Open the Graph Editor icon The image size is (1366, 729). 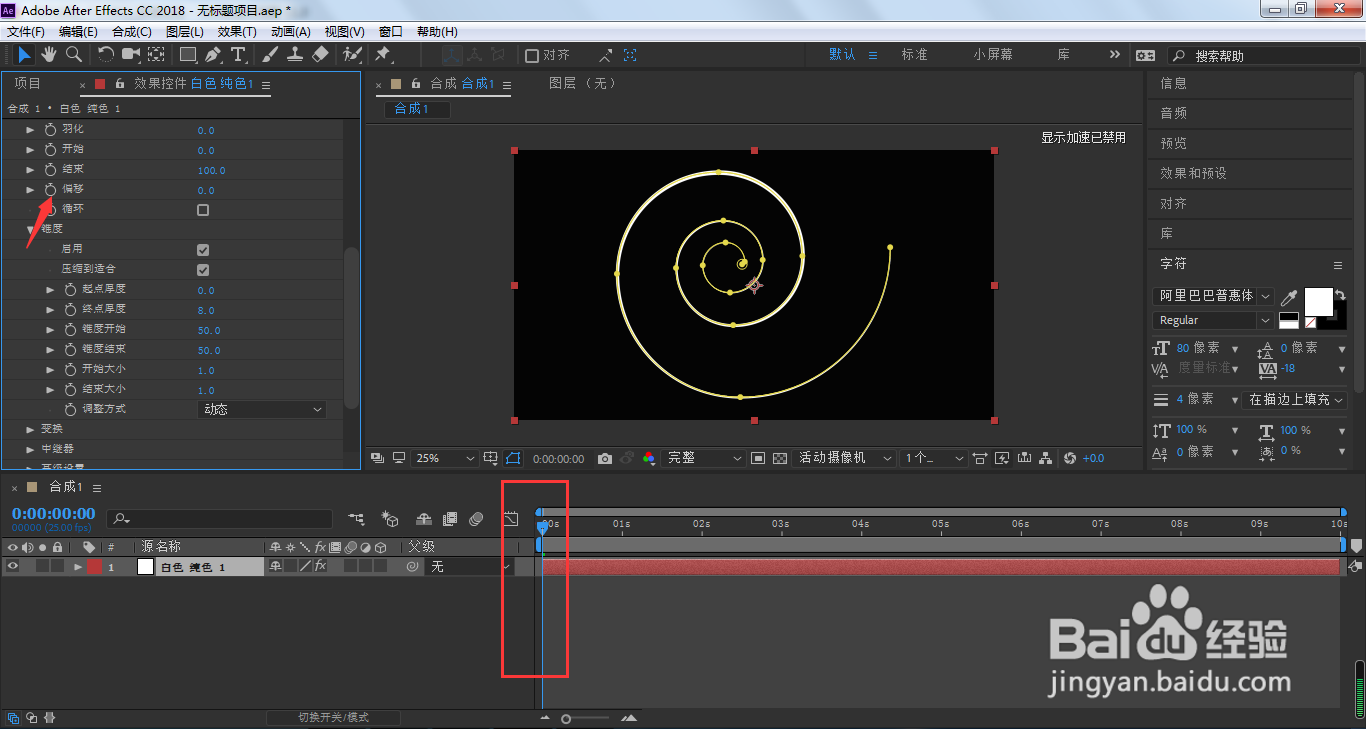tap(510, 519)
